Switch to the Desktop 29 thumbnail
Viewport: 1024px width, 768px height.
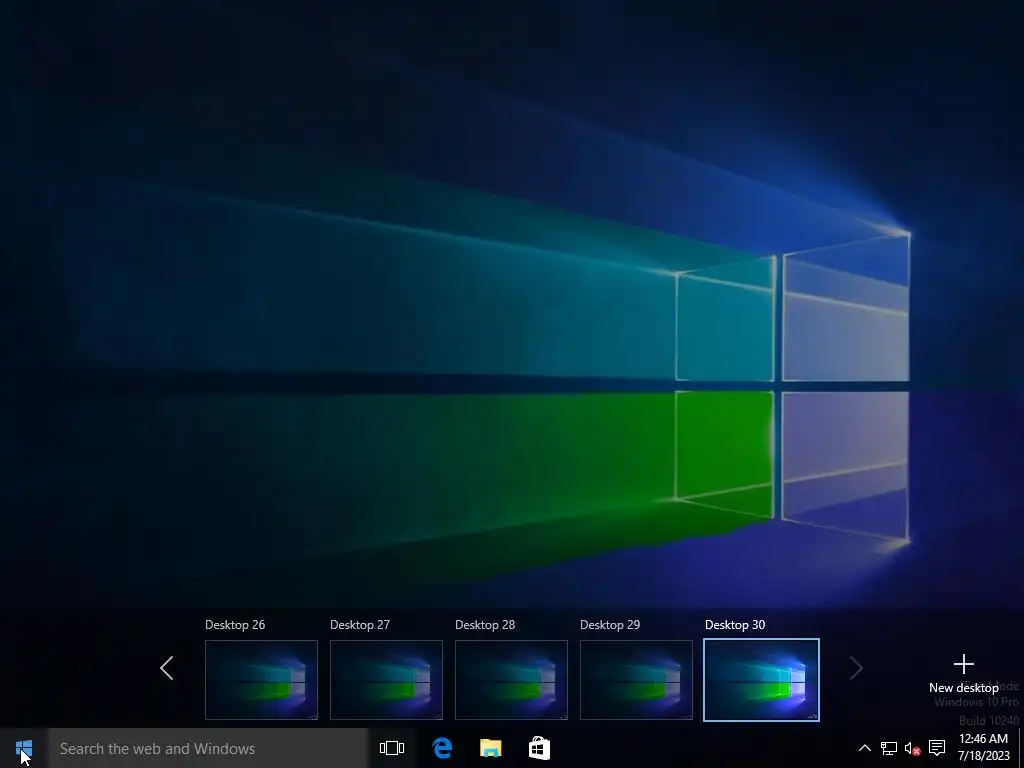coord(636,680)
